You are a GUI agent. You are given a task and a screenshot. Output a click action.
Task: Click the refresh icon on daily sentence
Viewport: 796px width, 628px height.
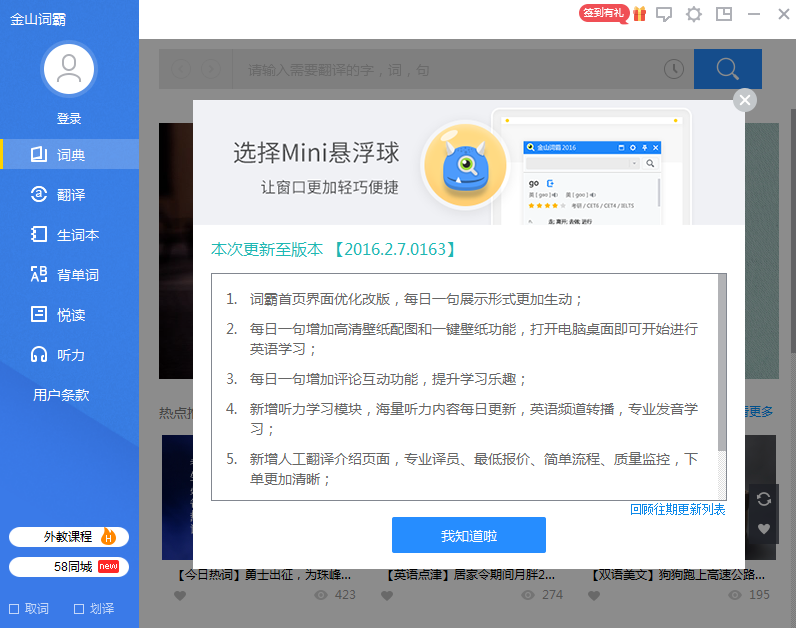[764, 499]
